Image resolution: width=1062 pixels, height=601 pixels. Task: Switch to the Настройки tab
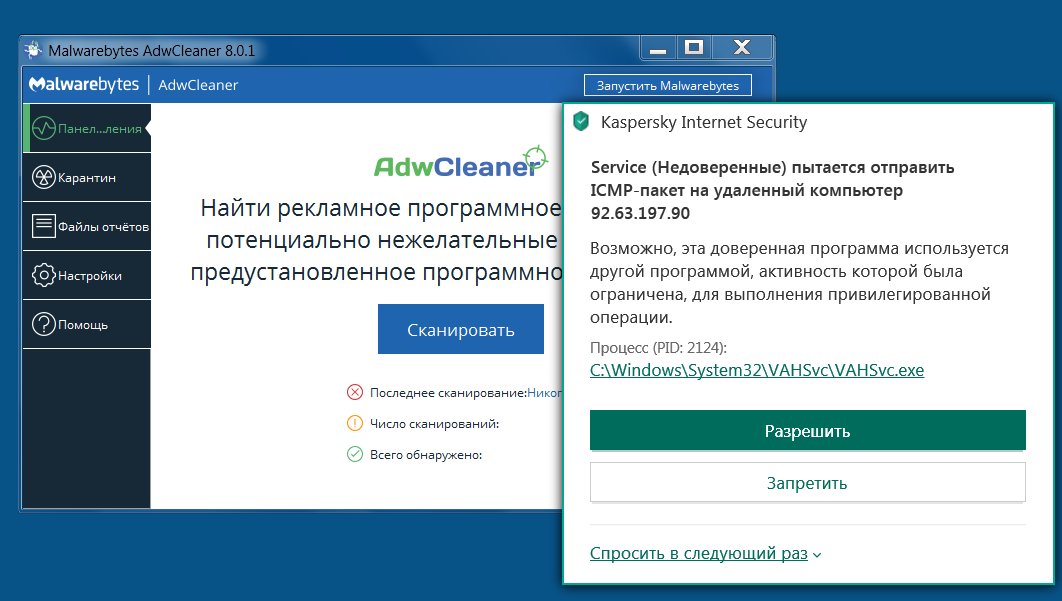pos(87,275)
